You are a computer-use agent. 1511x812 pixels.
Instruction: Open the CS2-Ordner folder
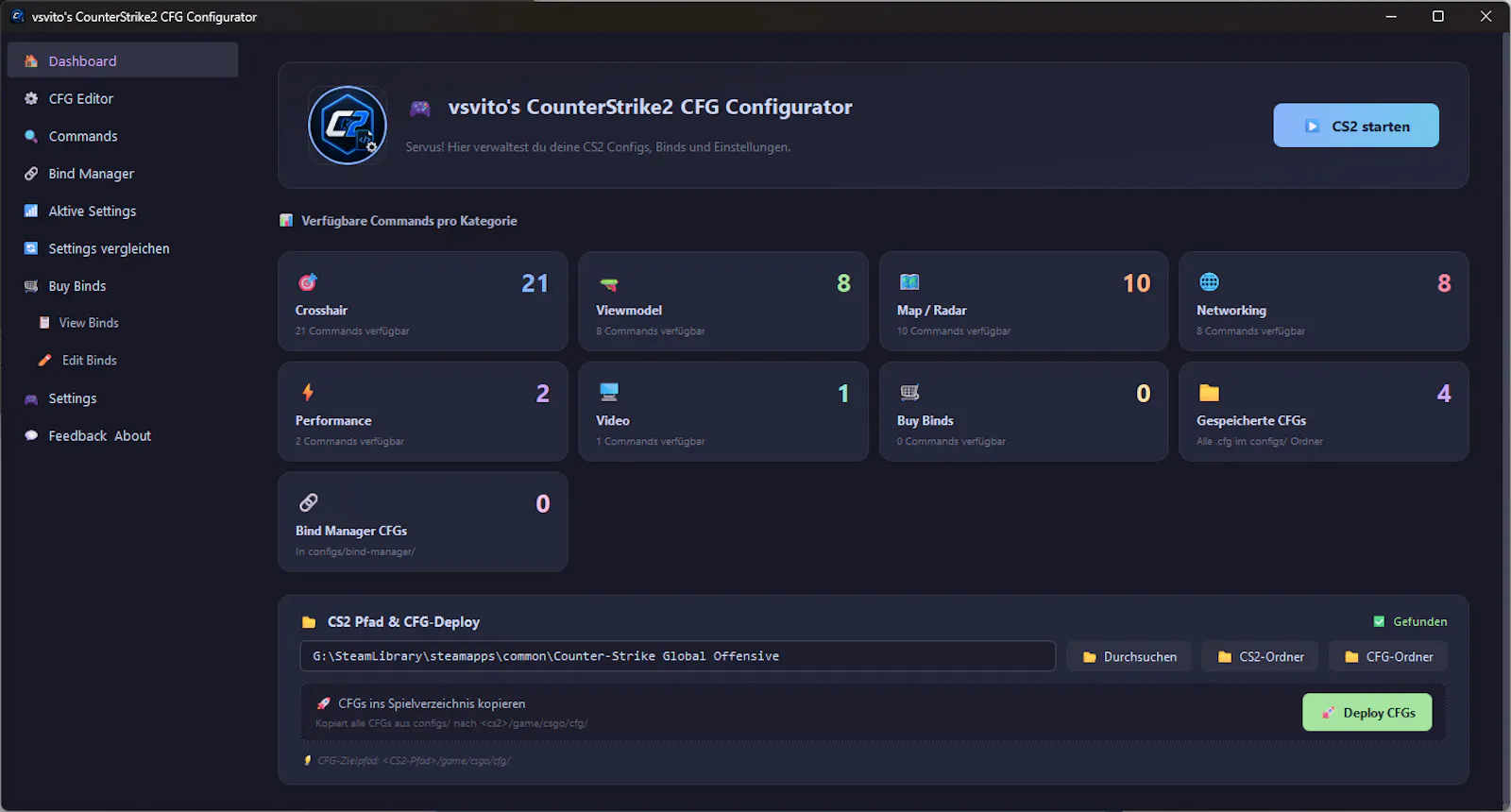click(x=1261, y=656)
